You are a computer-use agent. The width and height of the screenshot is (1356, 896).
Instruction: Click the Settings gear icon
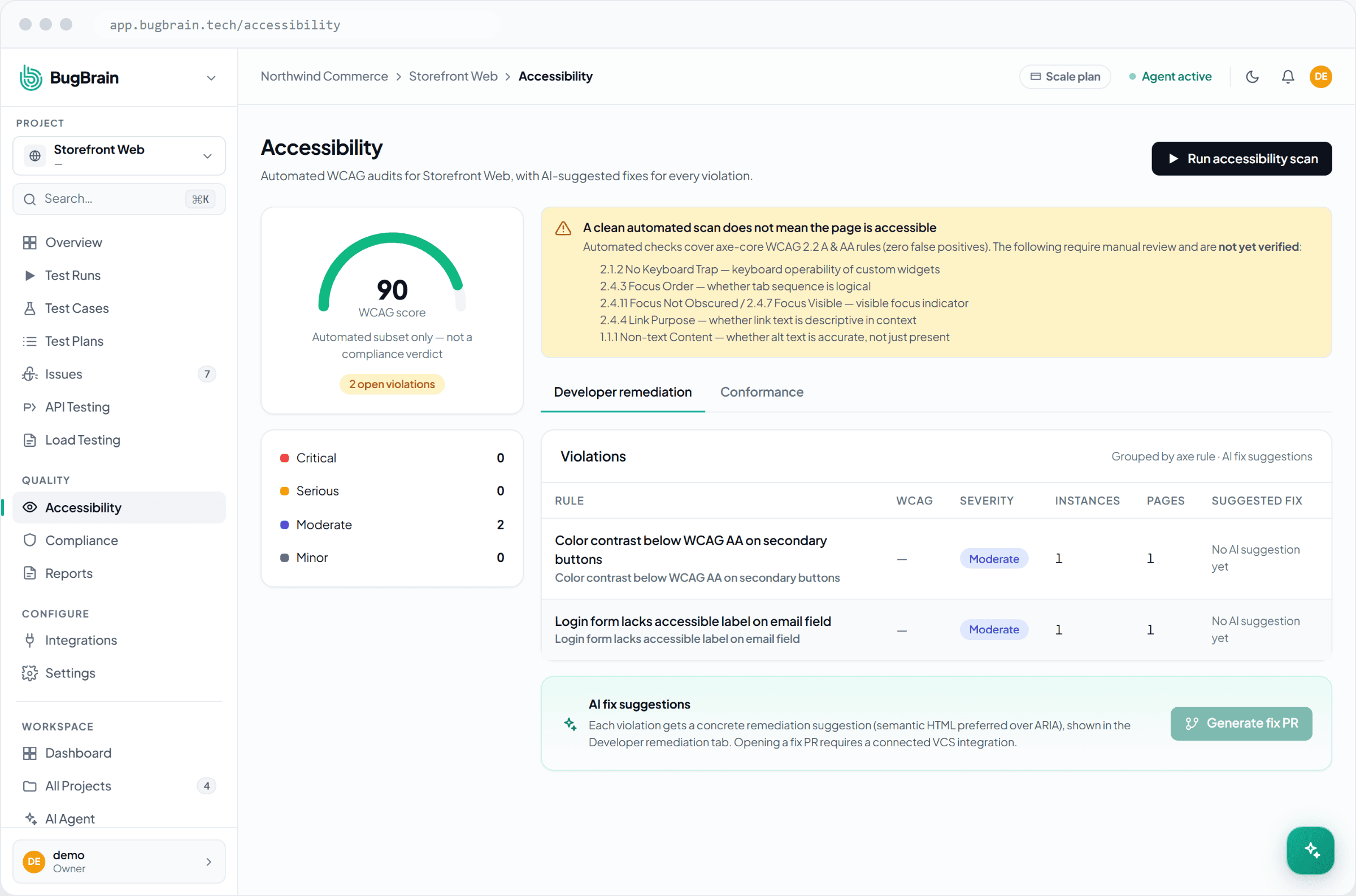(30, 673)
